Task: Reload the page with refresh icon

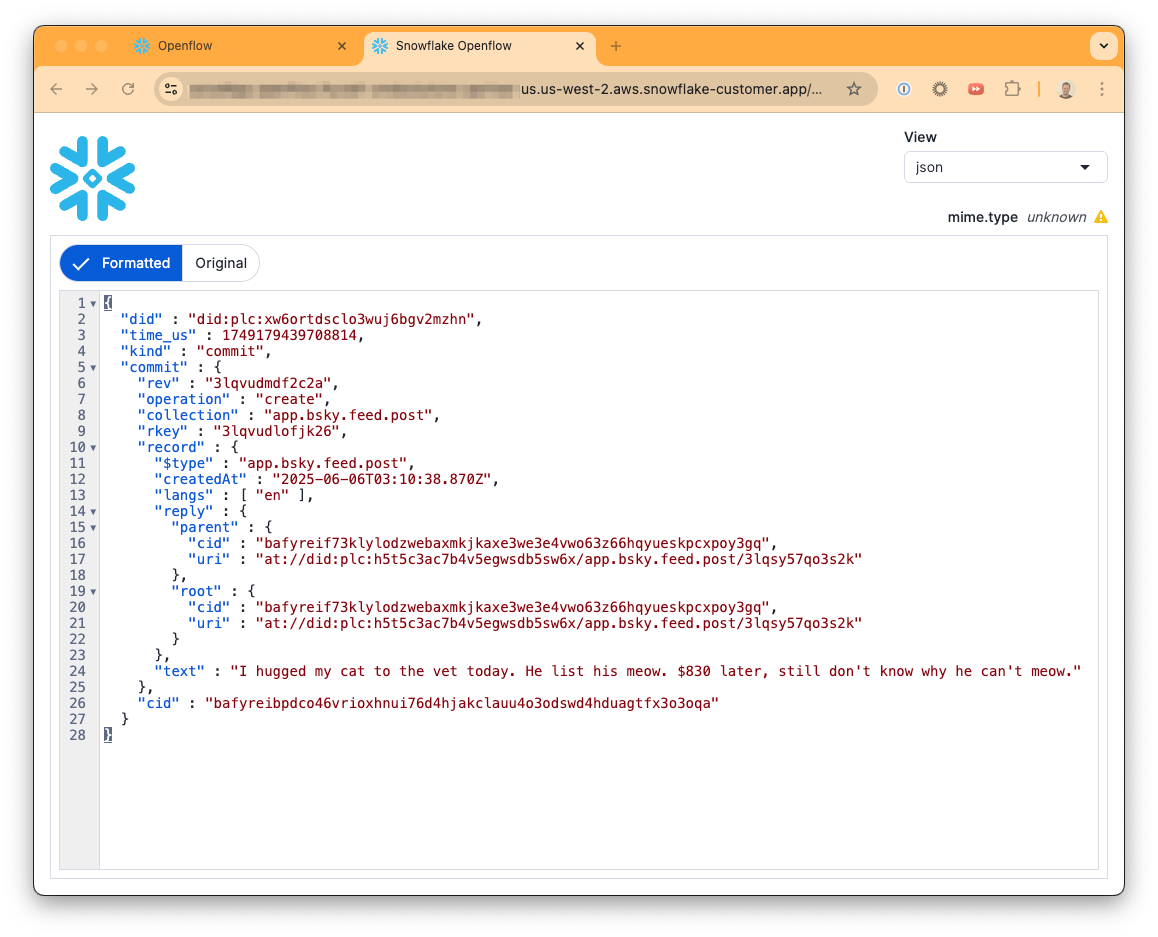Action: [x=128, y=89]
